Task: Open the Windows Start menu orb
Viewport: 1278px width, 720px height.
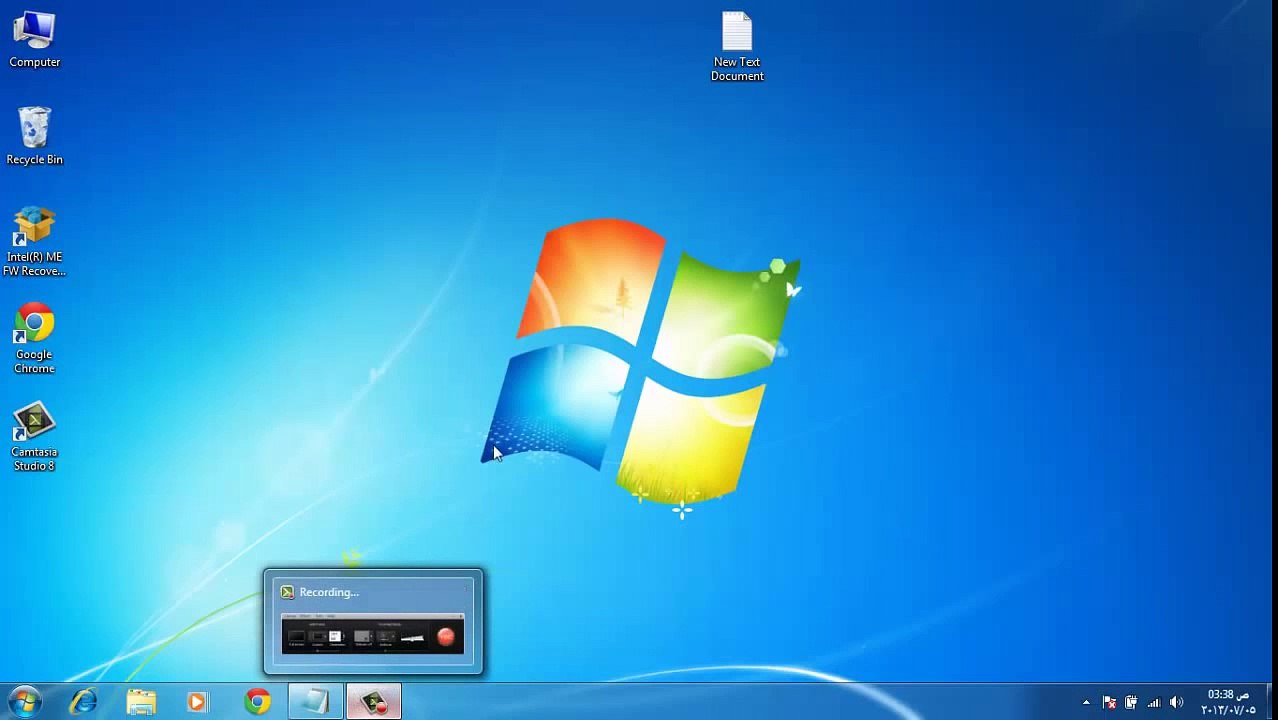Action: (x=24, y=702)
